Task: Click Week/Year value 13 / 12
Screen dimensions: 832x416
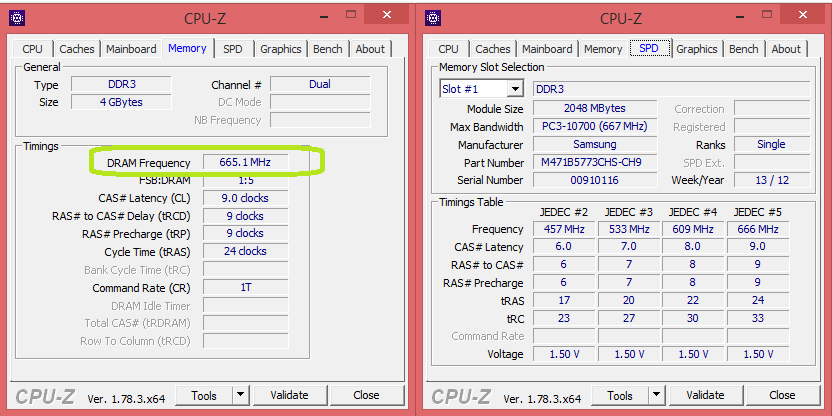Action: (772, 180)
